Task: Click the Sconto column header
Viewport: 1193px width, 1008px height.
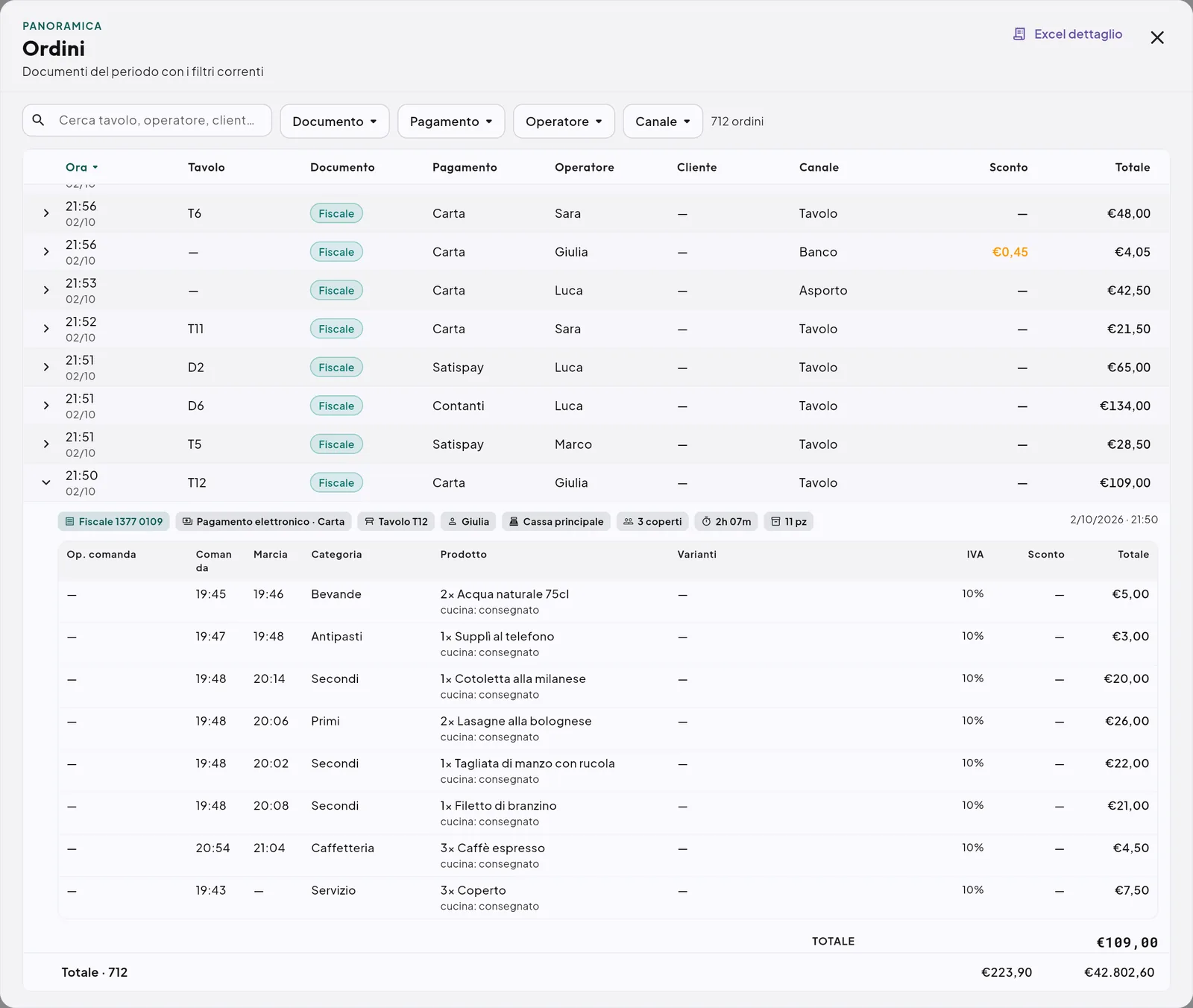Action: pos(1008,167)
